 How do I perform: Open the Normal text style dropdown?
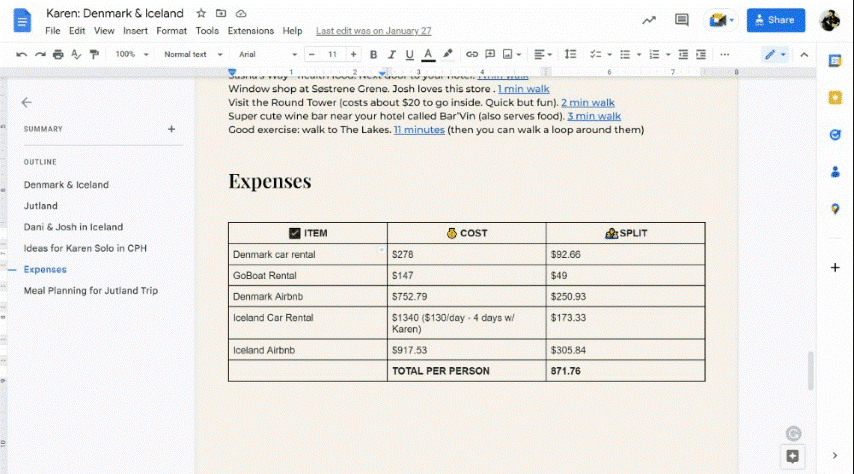[x=190, y=54]
